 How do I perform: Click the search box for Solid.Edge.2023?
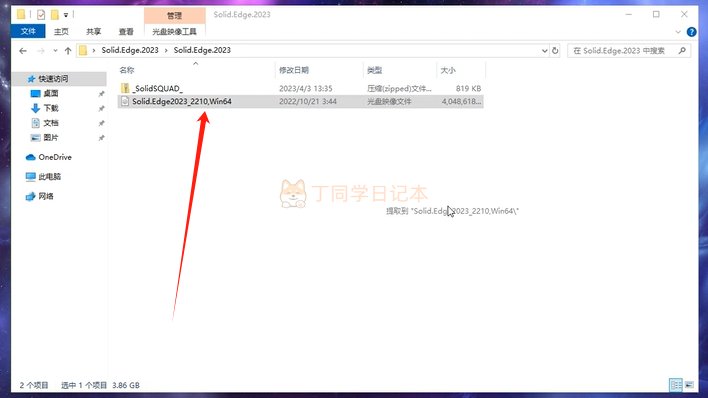click(x=628, y=51)
